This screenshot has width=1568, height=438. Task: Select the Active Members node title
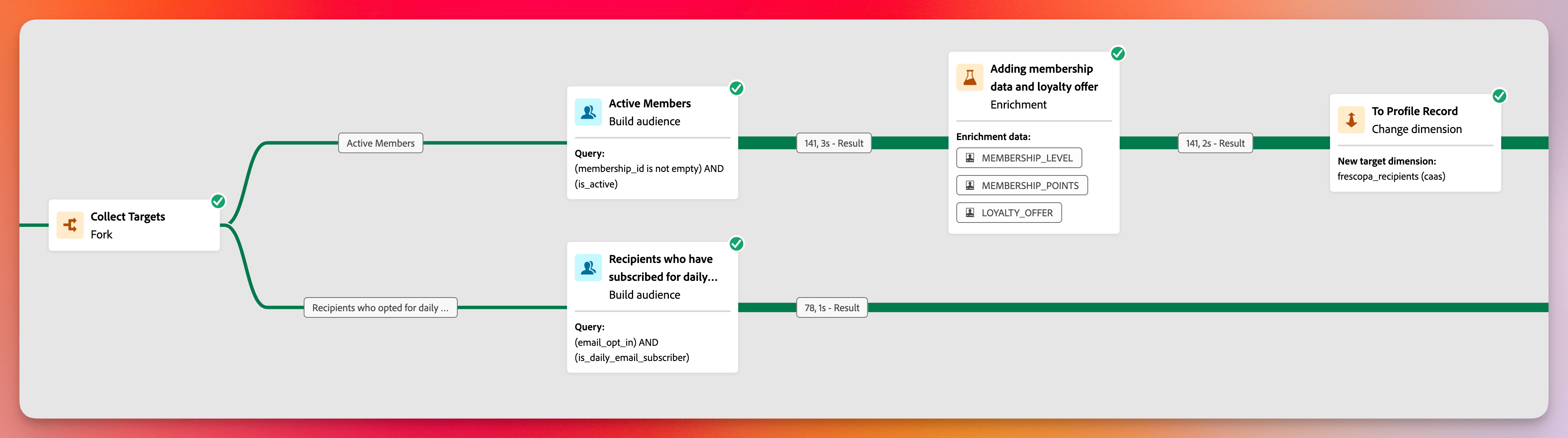pos(649,103)
